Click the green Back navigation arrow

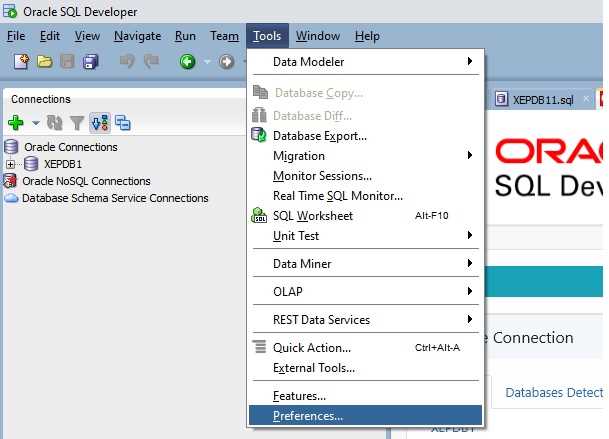[187, 61]
